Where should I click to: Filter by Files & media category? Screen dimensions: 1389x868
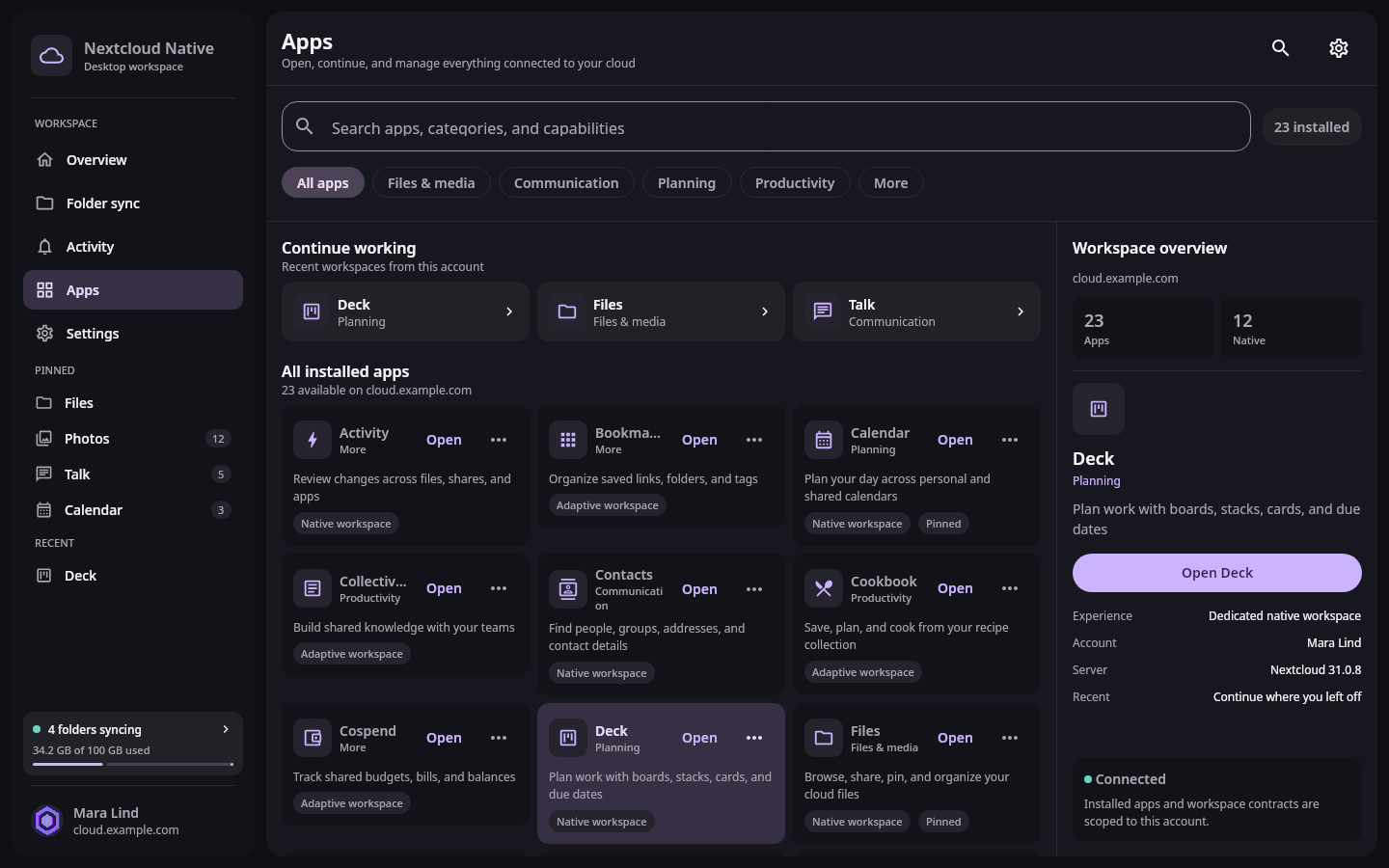pyautogui.click(x=431, y=183)
